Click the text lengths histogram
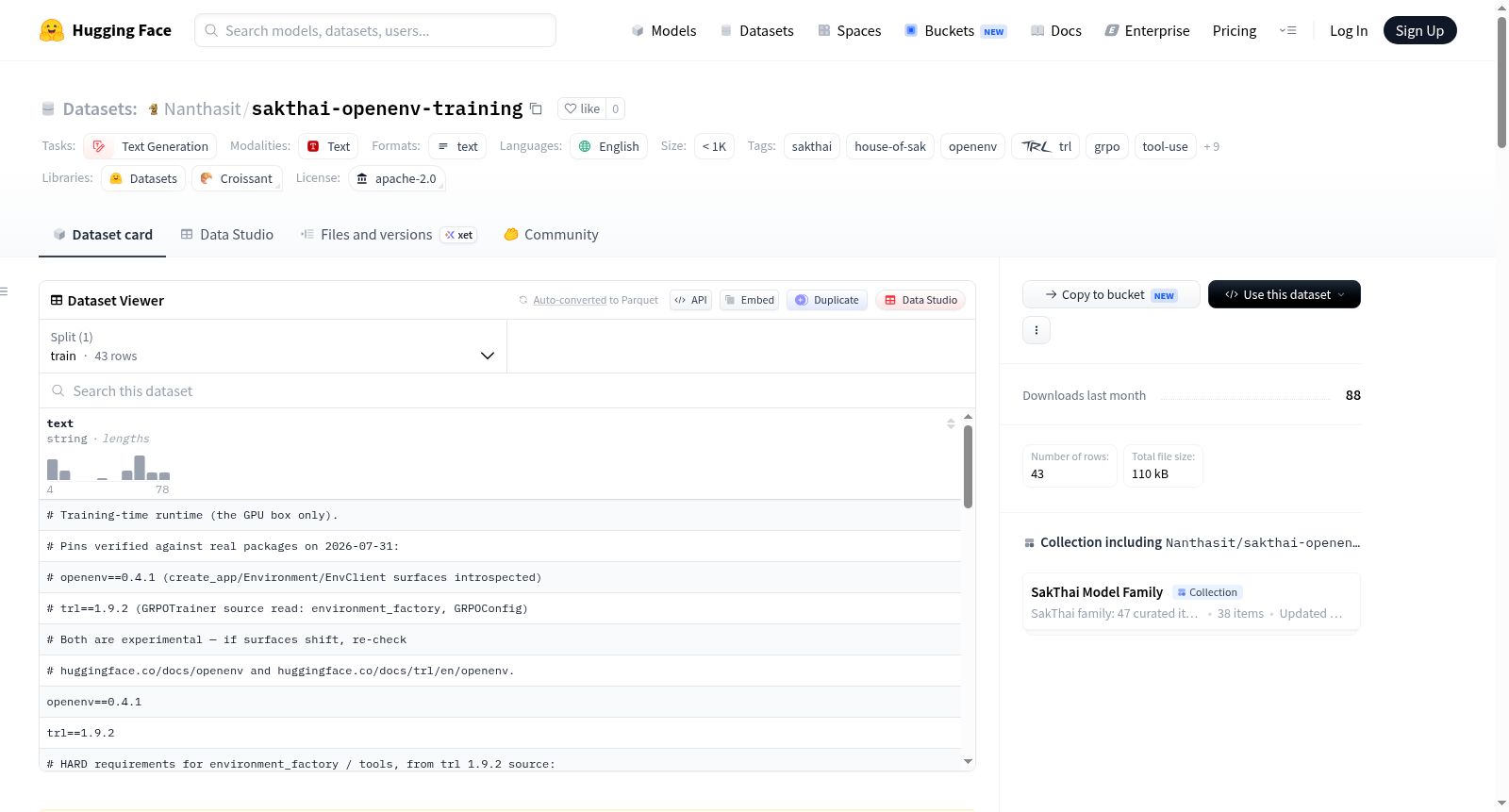 pos(108,468)
